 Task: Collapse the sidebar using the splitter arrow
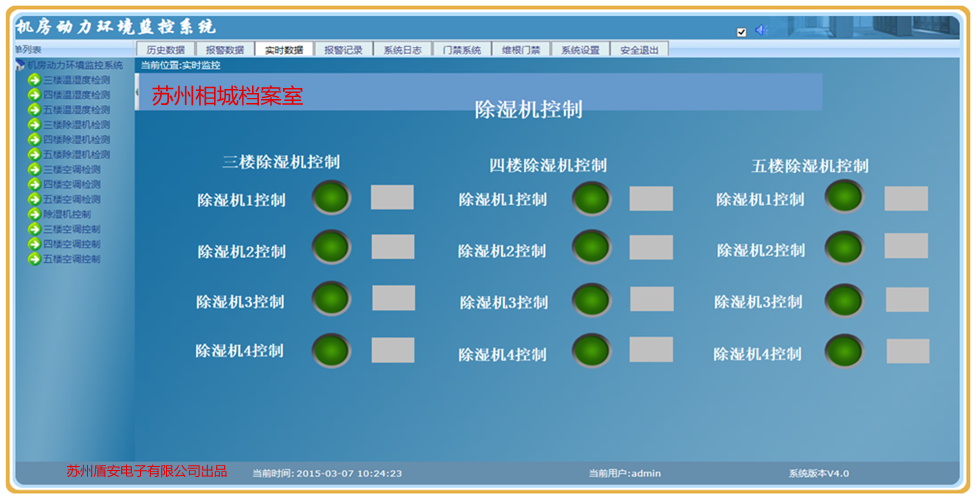tap(137, 92)
